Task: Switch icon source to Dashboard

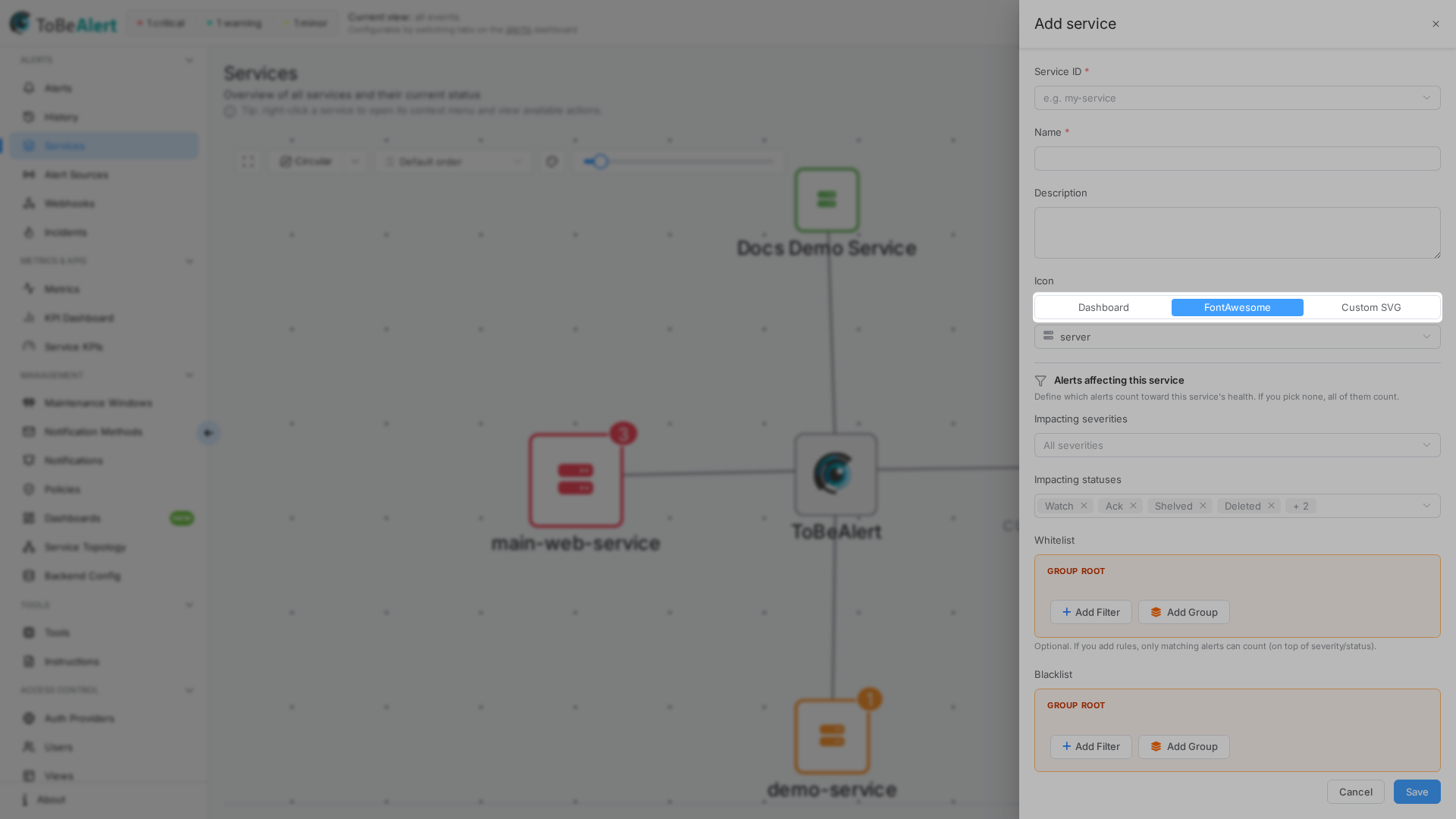Action: tap(1103, 307)
